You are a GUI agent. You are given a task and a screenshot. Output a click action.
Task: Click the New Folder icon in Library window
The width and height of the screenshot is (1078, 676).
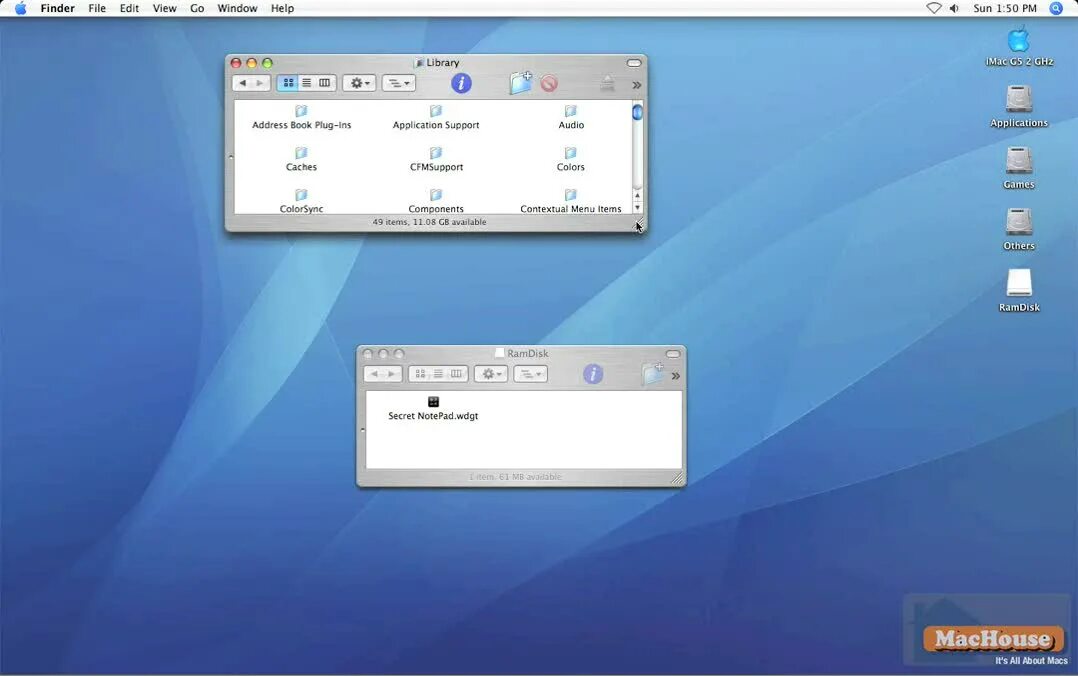(520, 83)
